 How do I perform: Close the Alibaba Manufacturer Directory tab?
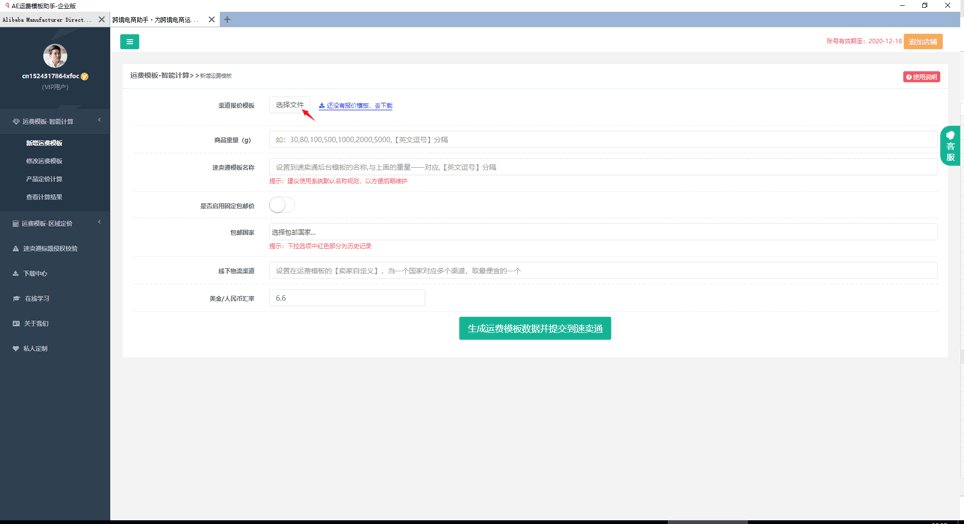(101, 19)
